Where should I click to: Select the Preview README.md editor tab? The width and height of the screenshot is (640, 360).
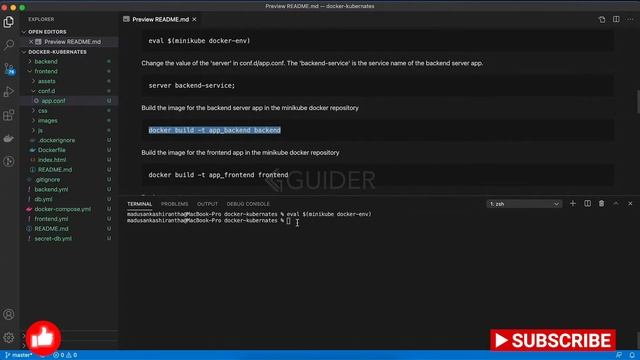(x=160, y=19)
